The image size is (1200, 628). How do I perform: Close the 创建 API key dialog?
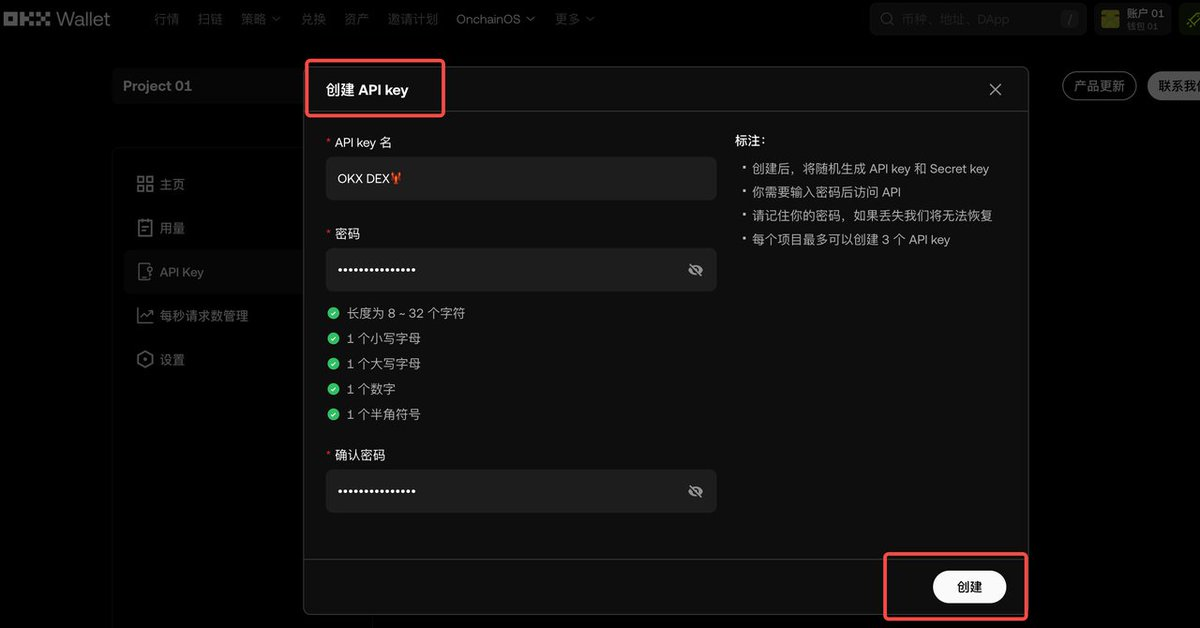tap(995, 89)
